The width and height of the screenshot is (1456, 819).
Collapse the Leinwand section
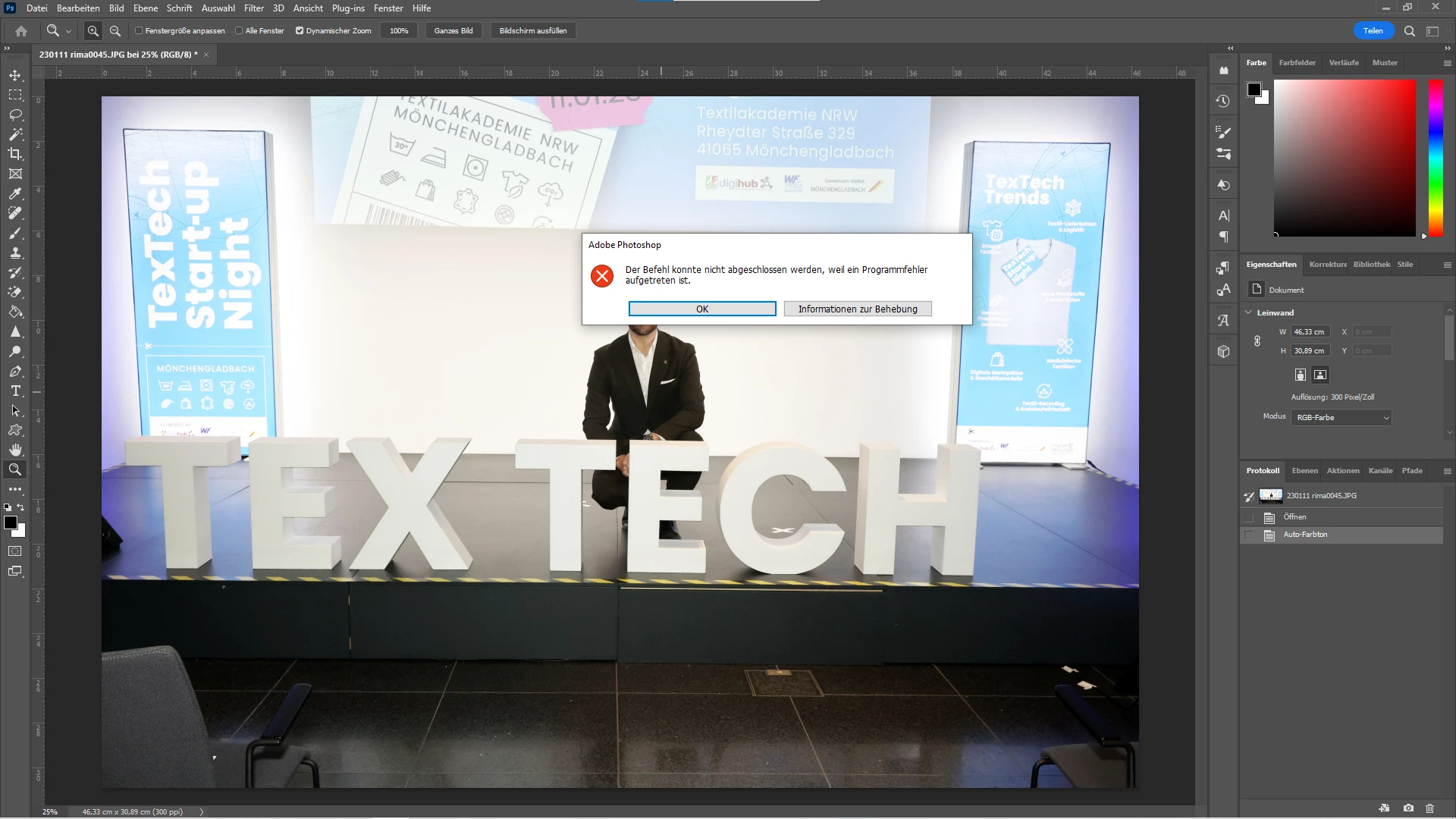1249,312
